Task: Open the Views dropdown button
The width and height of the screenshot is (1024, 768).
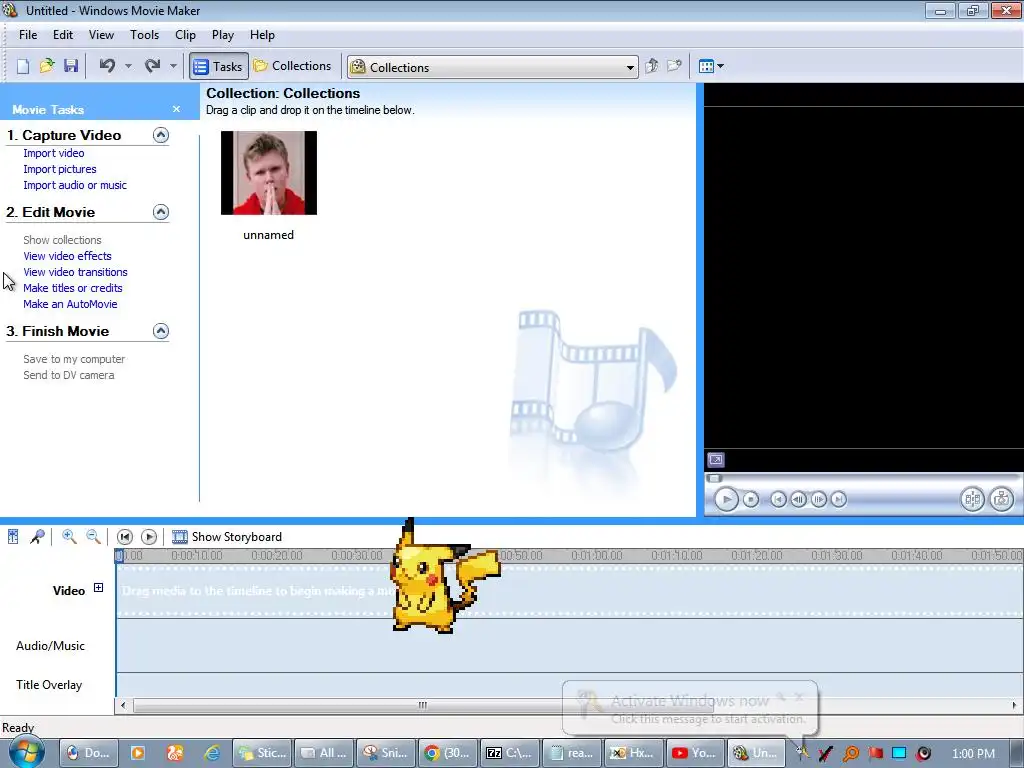Action: tap(711, 66)
